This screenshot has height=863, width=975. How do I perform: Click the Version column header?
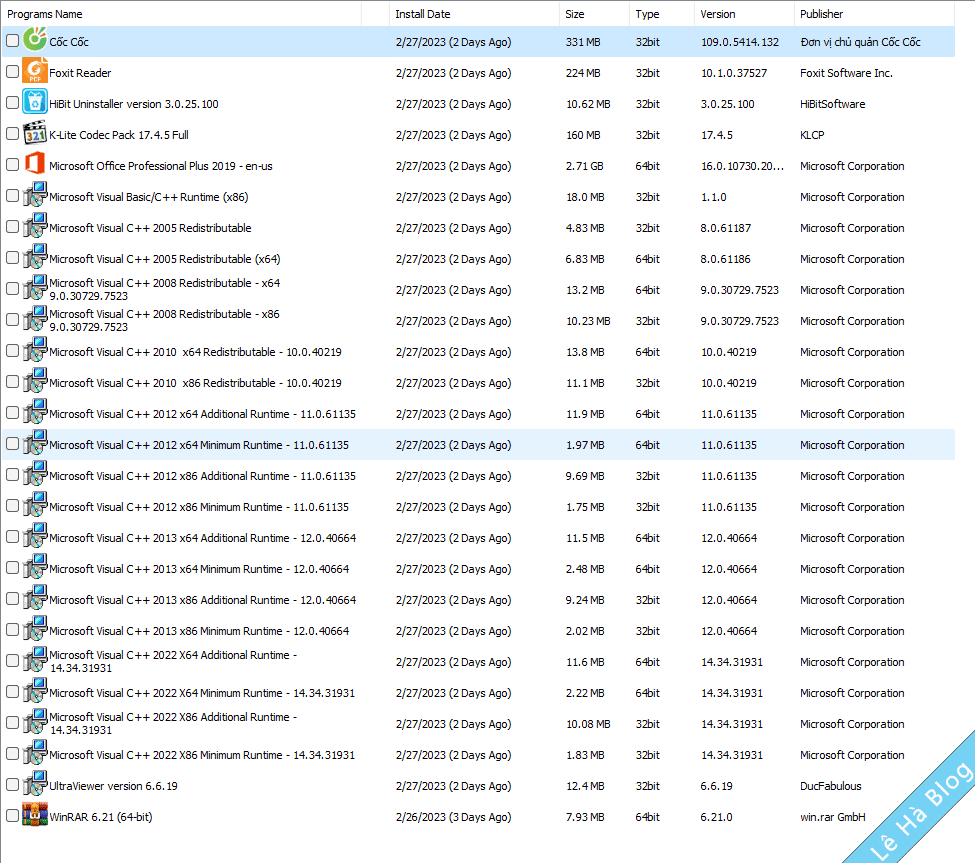coord(718,14)
